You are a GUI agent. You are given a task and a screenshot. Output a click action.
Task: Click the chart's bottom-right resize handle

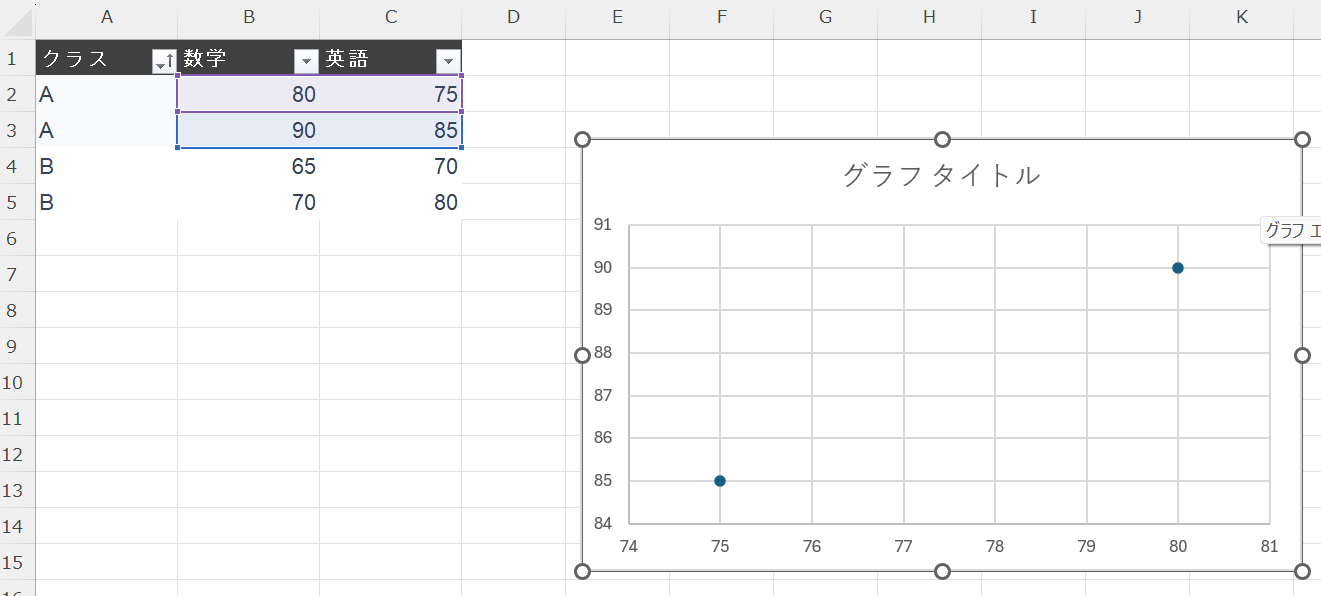point(1302,571)
